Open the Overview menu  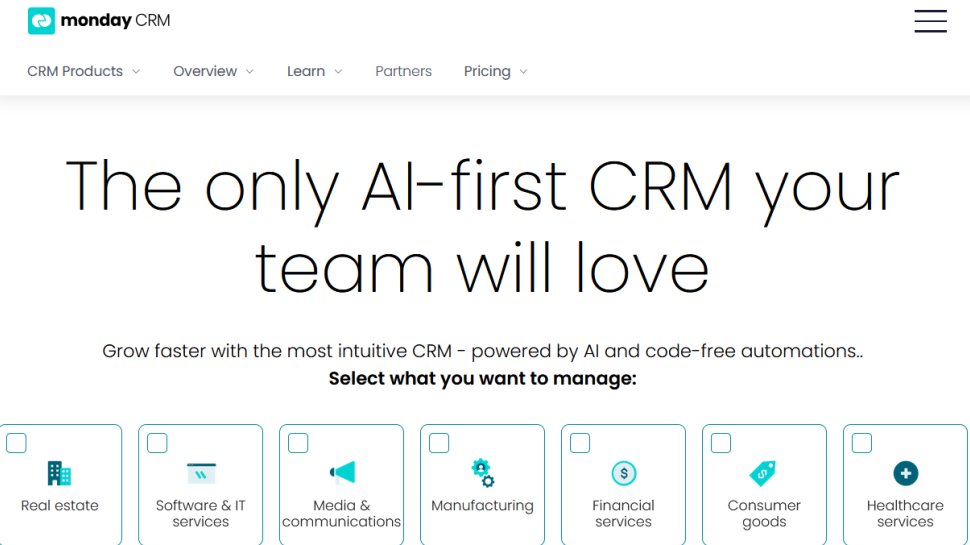205,71
